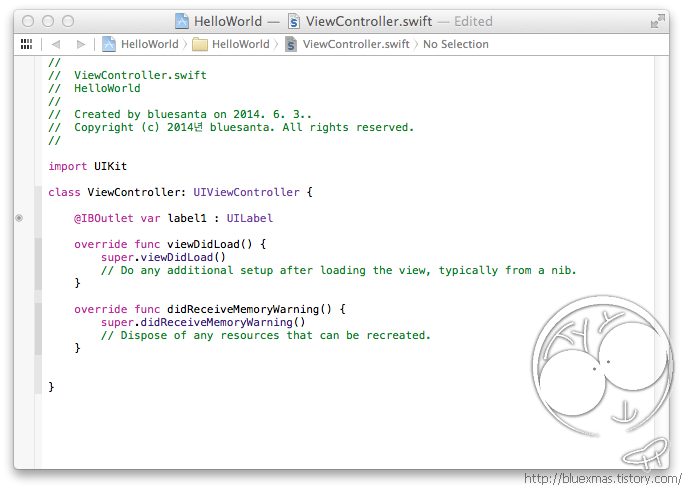Click the UIViewController class name
The width and height of the screenshot is (683, 489).
coord(247,192)
